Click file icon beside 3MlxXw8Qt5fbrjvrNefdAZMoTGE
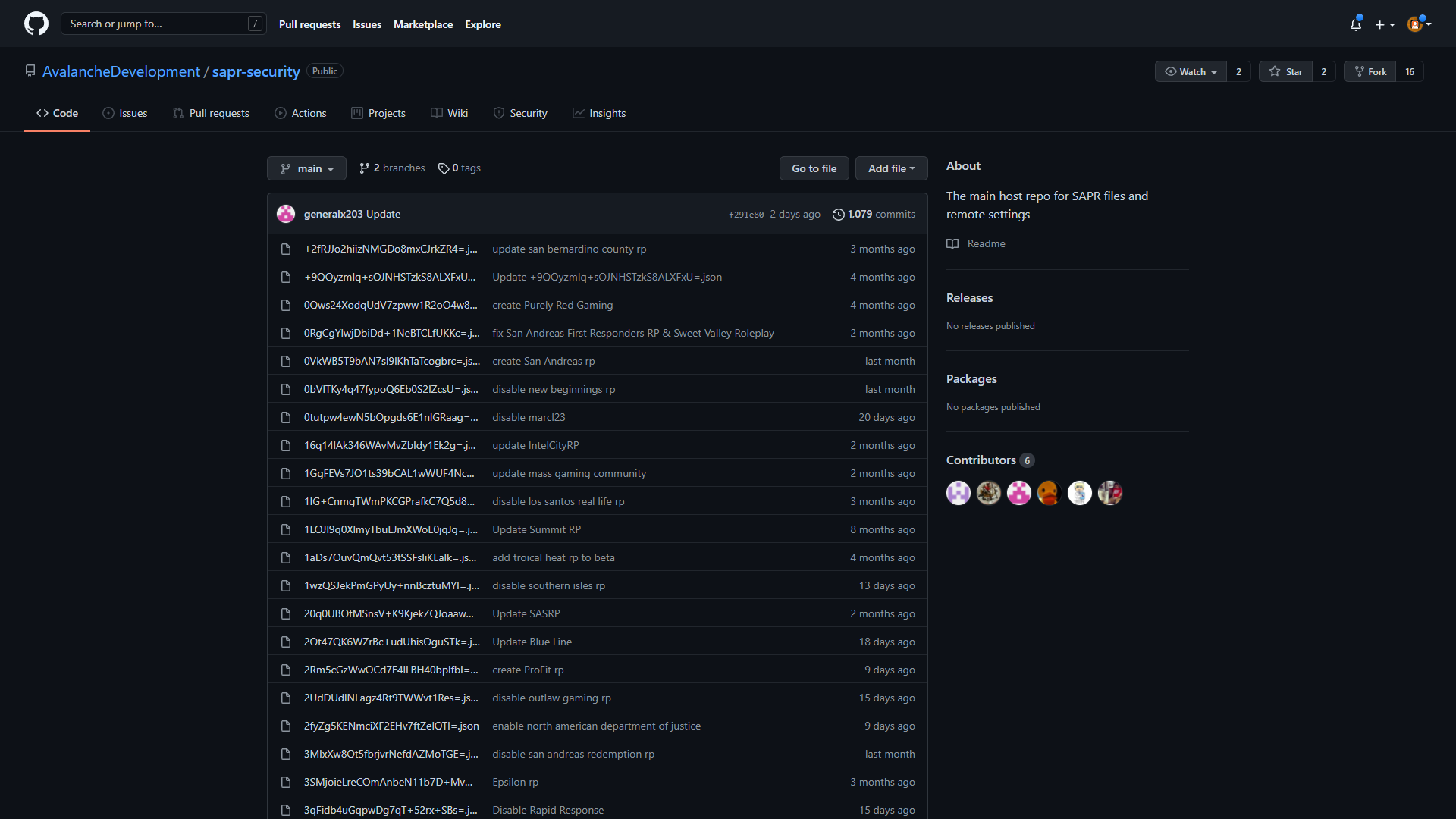This screenshot has height=819, width=1456. pyautogui.click(x=286, y=754)
